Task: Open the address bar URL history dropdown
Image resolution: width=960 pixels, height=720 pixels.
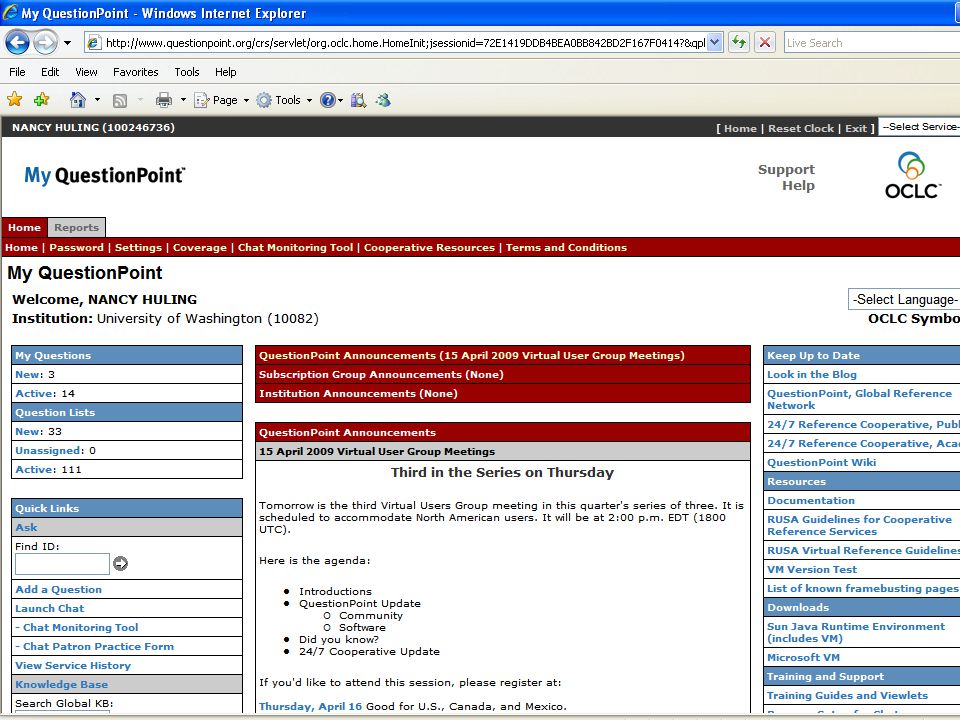Action: pyautogui.click(x=714, y=42)
